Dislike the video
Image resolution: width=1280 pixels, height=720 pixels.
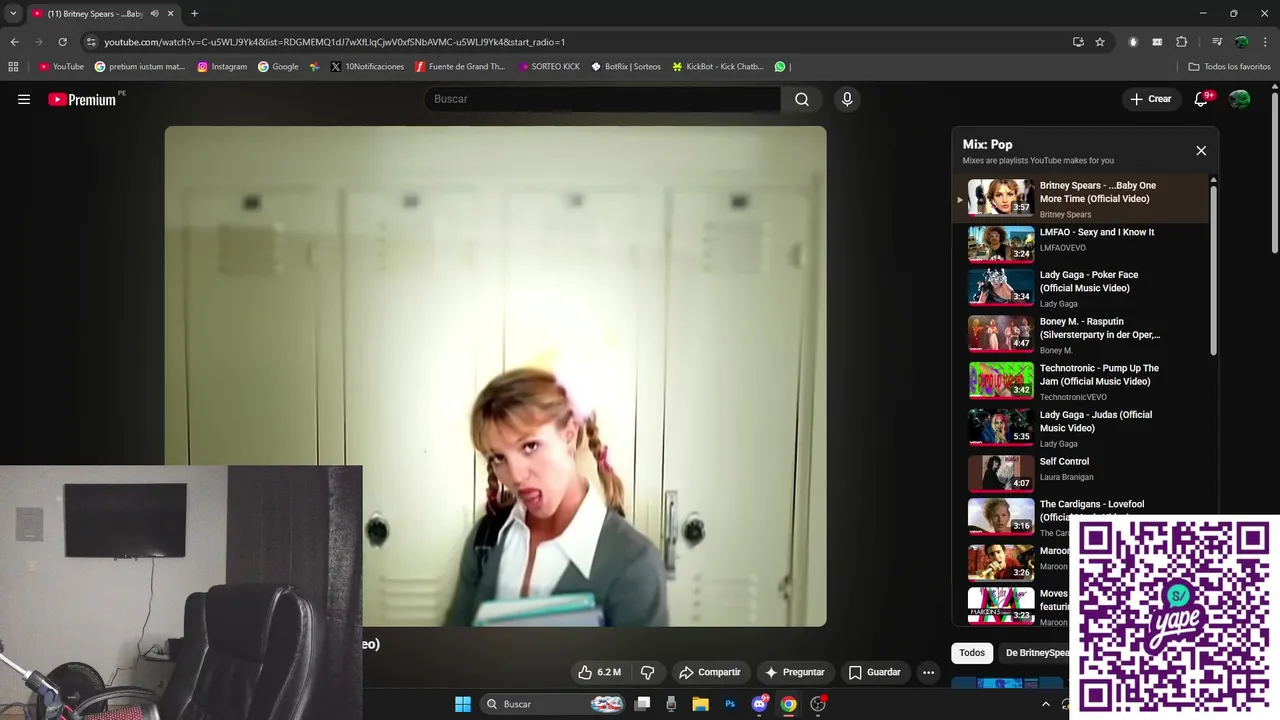(647, 672)
